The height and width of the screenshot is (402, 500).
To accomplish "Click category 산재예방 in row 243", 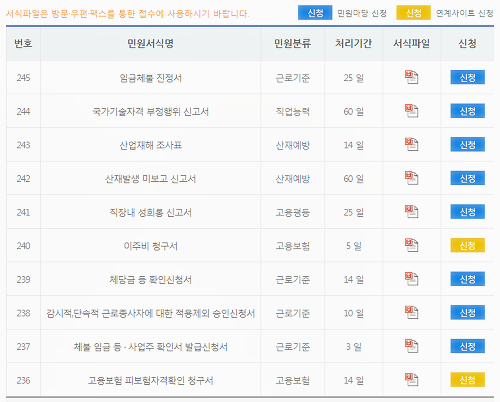I will coord(293,145).
